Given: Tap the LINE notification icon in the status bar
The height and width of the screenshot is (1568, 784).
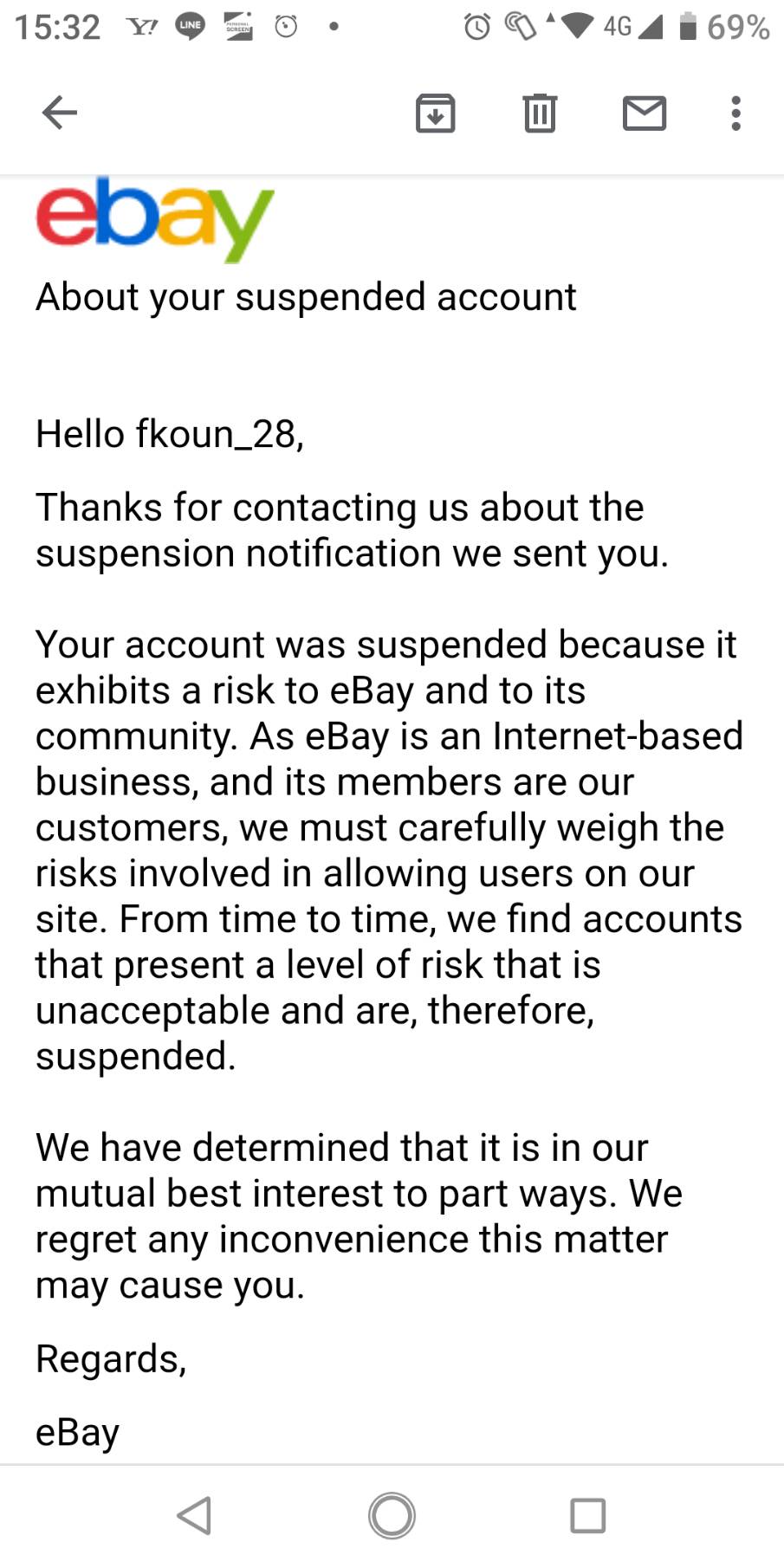Looking at the screenshot, I should [x=191, y=27].
